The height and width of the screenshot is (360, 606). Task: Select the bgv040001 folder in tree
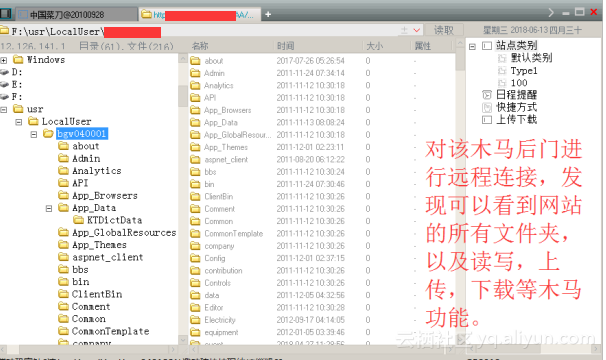(82, 134)
